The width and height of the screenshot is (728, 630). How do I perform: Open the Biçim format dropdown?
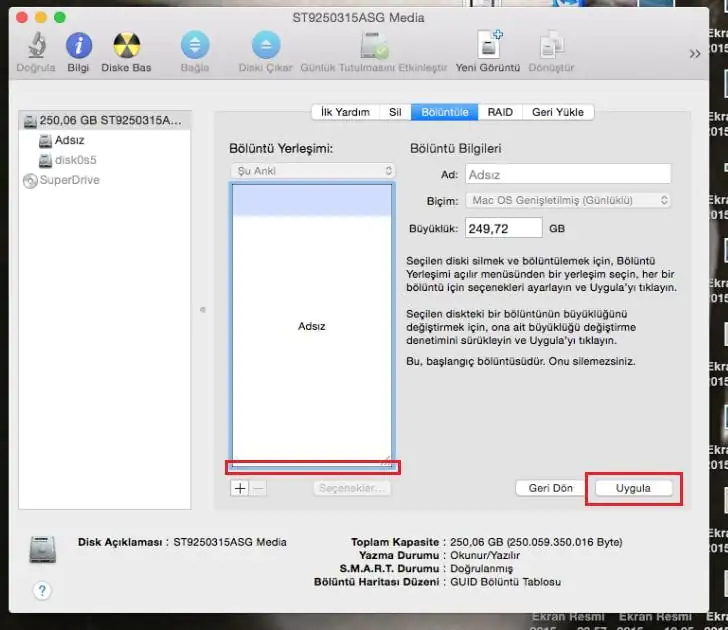pos(568,200)
